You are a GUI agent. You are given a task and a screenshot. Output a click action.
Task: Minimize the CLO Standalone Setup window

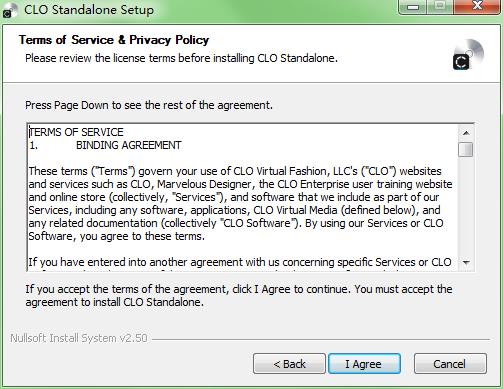[x=413, y=7]
